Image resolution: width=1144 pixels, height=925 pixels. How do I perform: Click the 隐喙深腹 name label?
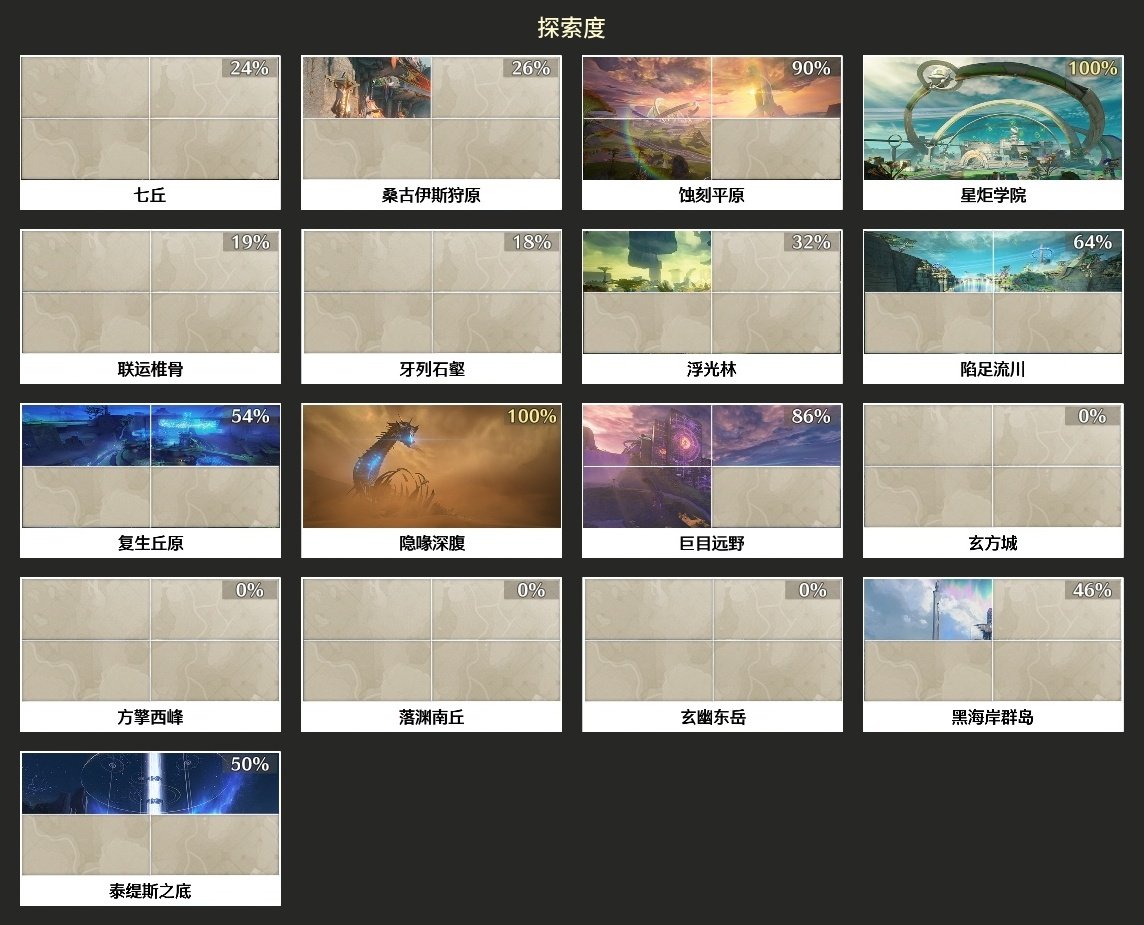(x=432, y=543)
